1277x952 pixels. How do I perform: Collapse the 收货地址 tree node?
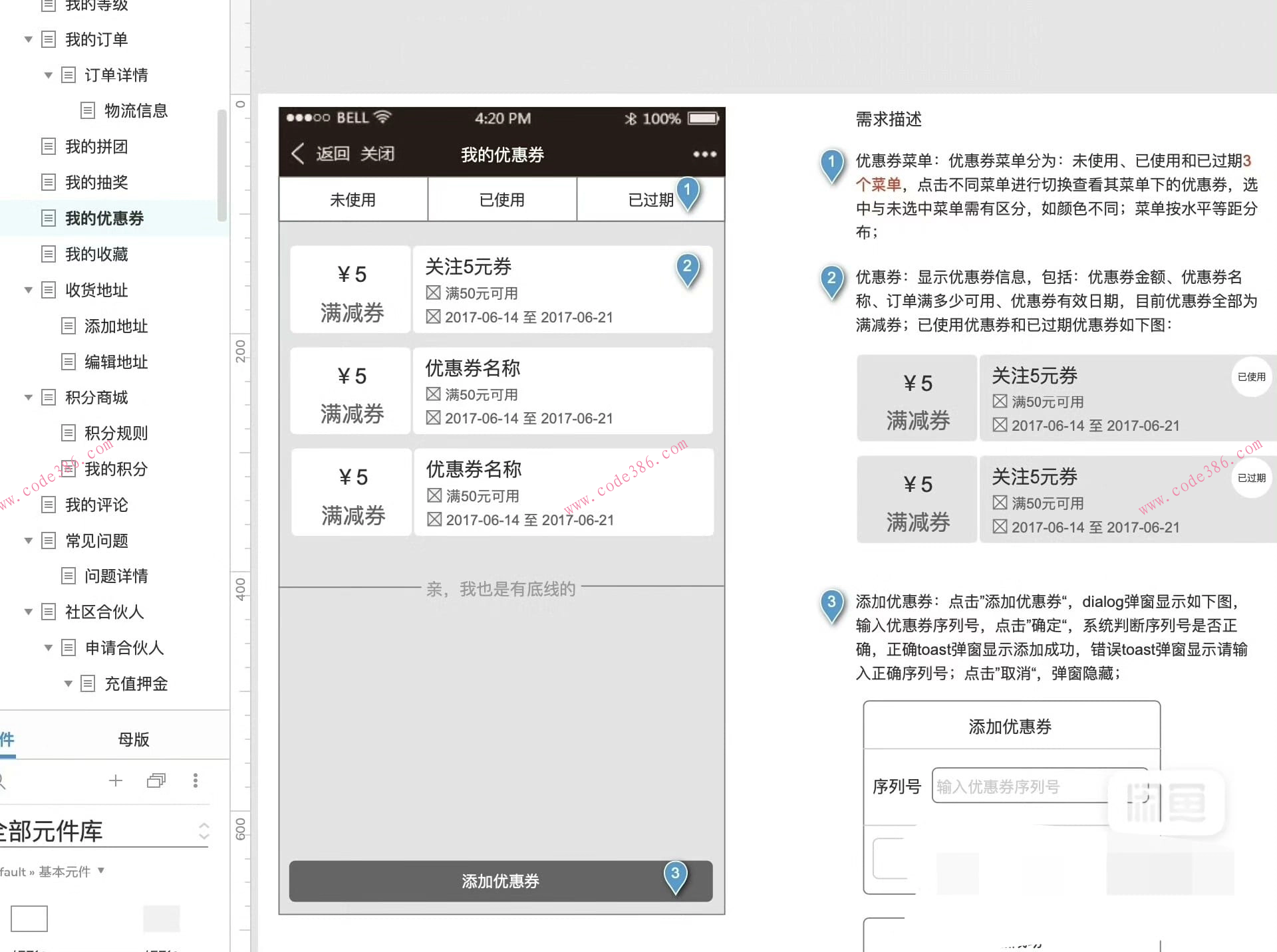29,290
